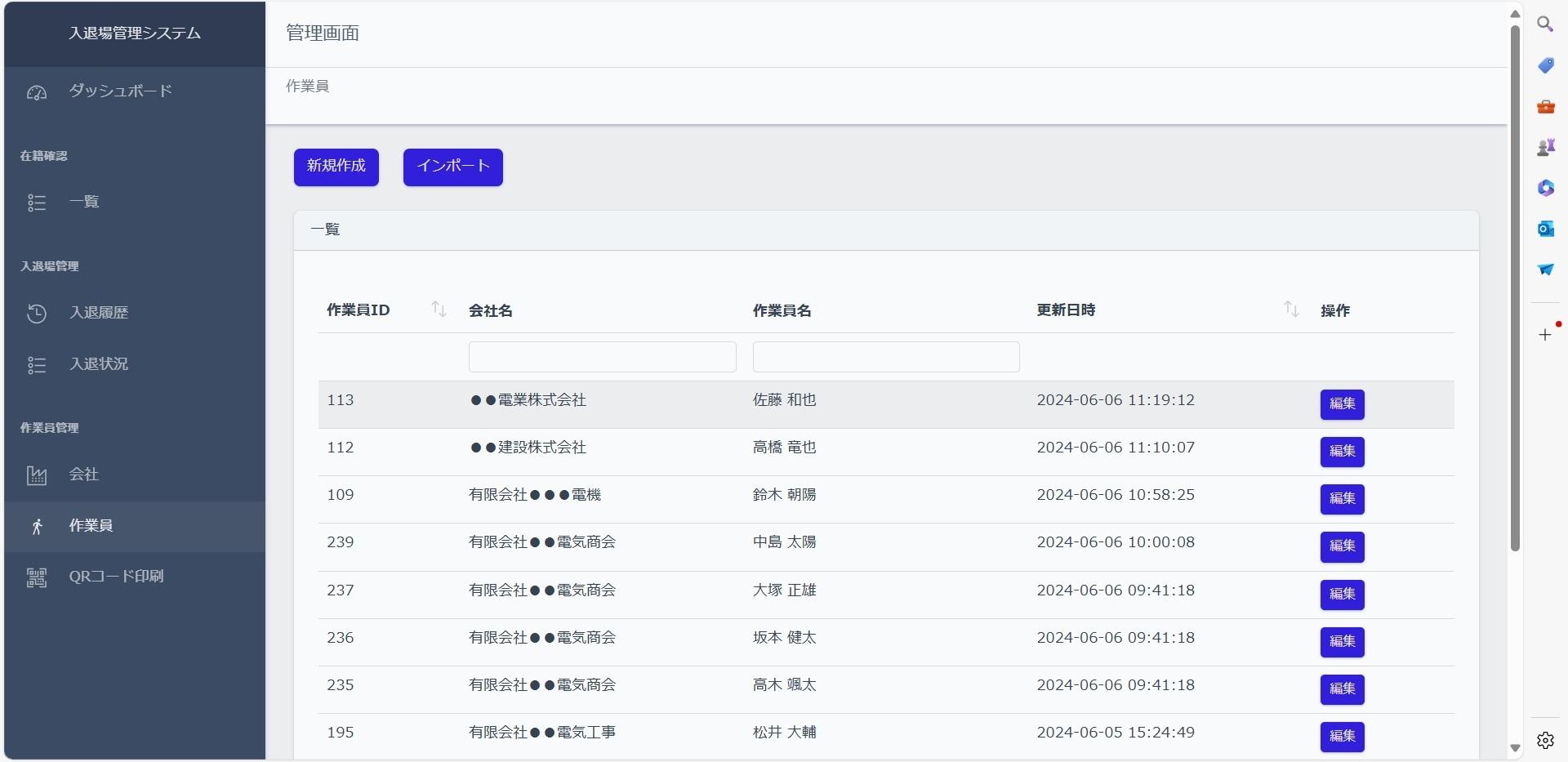Click worker name 中島 太陽
1568x762 pixels.
(x=785, y=542)
